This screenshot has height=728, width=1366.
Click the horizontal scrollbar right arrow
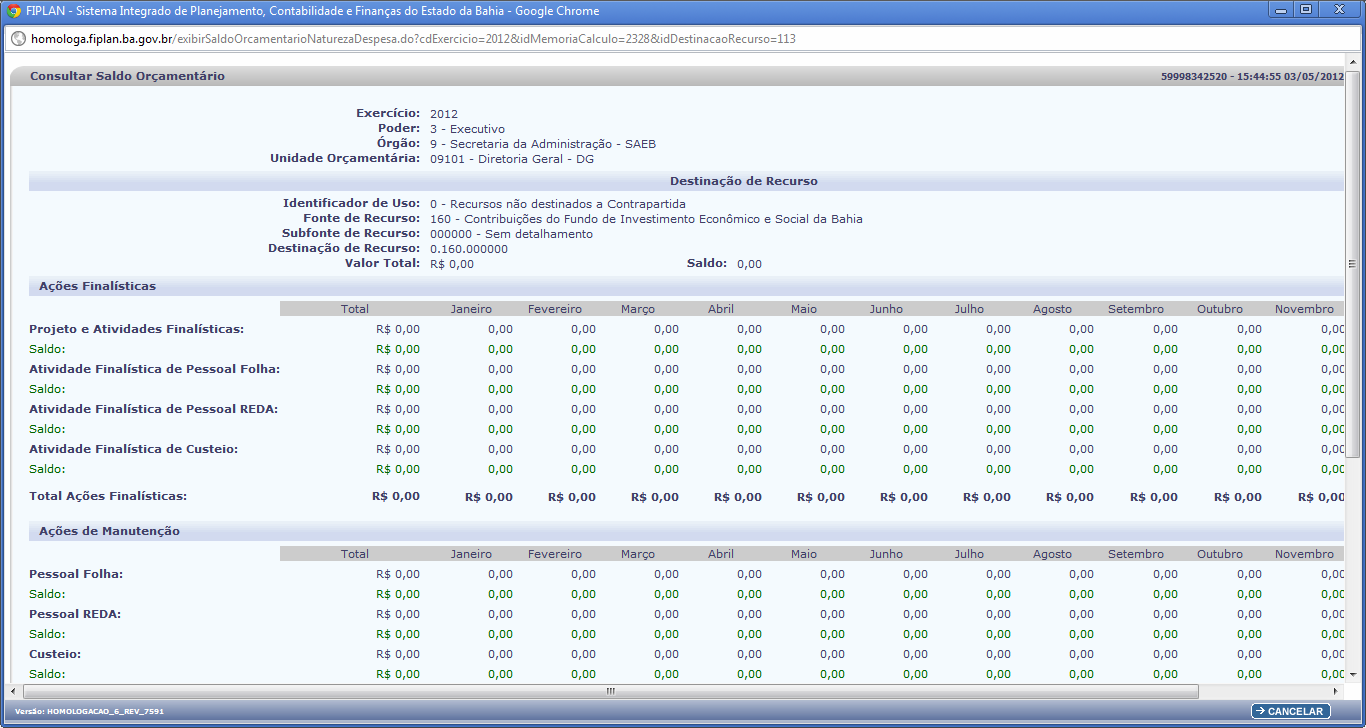[x=1338, y=691]
